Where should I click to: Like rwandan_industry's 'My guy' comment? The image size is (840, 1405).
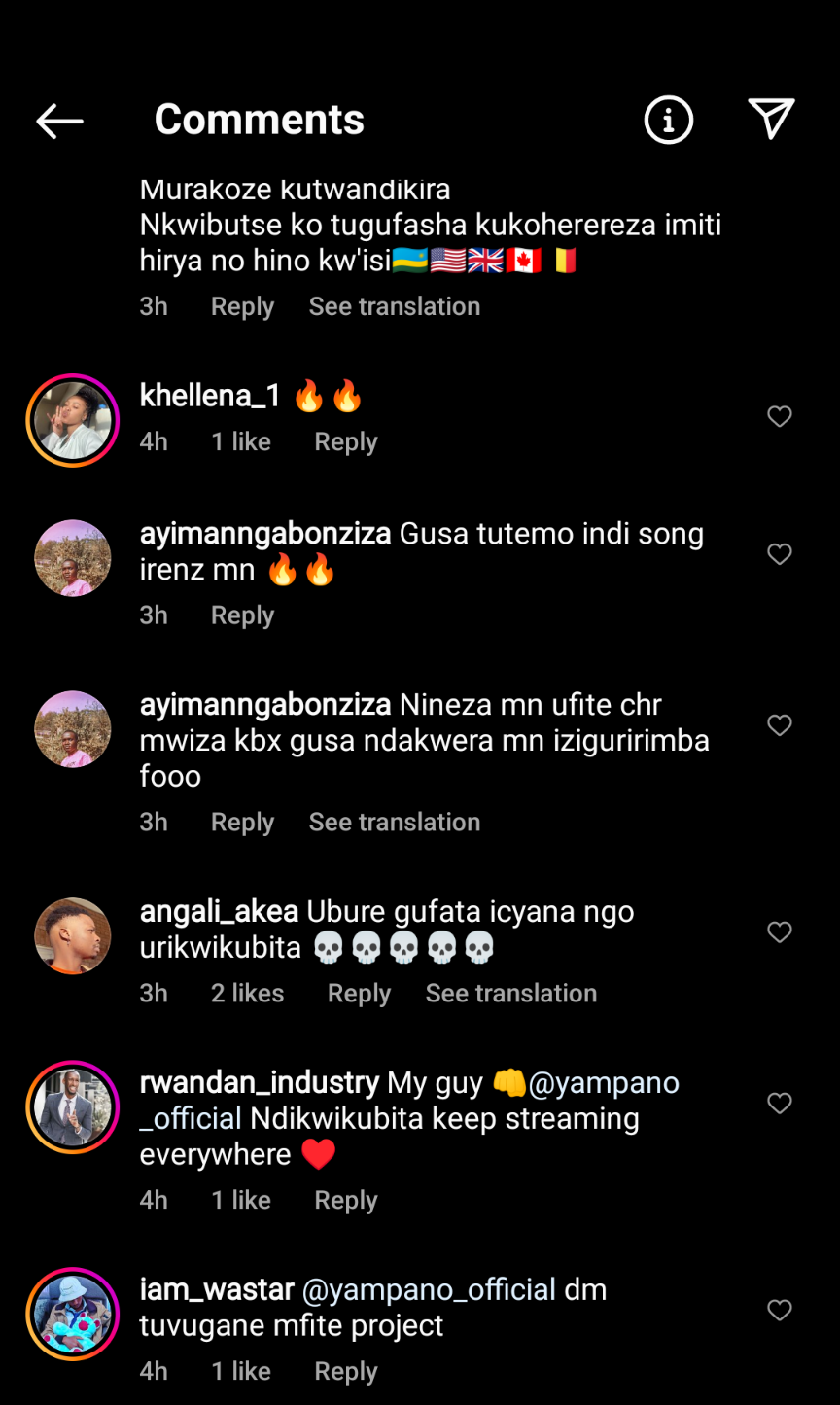coord(780,1104)
